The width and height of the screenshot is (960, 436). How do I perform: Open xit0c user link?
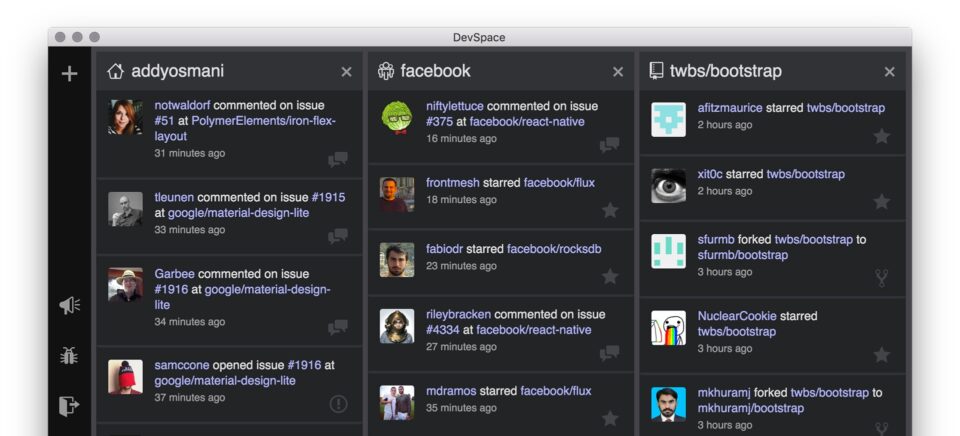point(710,174)
